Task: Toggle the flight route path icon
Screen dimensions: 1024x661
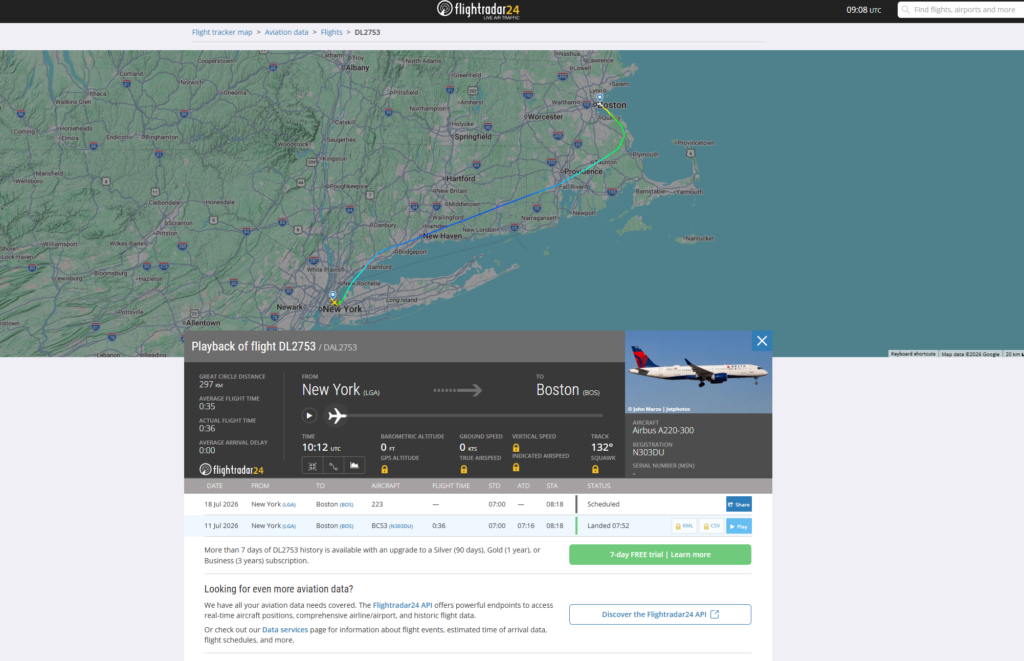Action: pyautogui.click(x=333, y=466)
